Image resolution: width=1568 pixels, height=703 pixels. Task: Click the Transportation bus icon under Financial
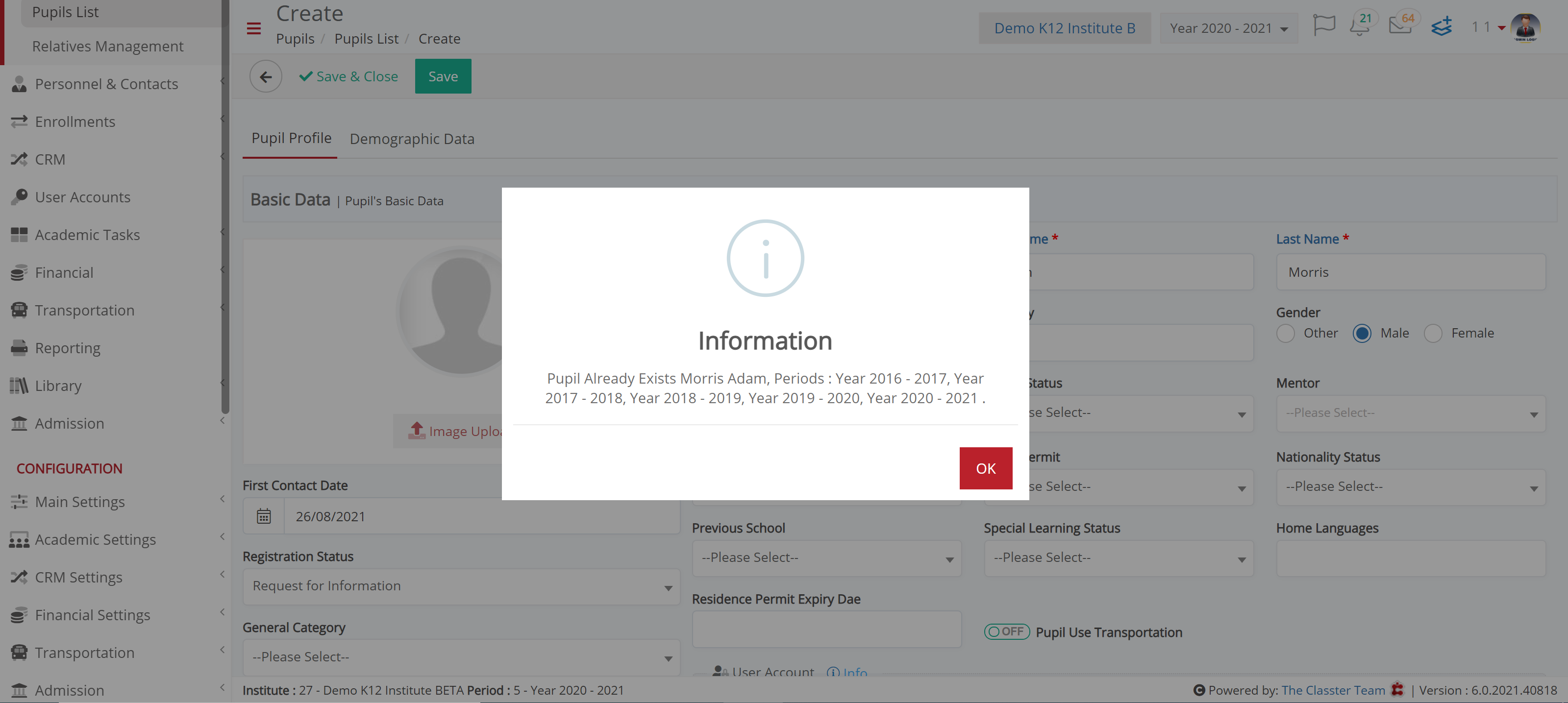[19, 310]
